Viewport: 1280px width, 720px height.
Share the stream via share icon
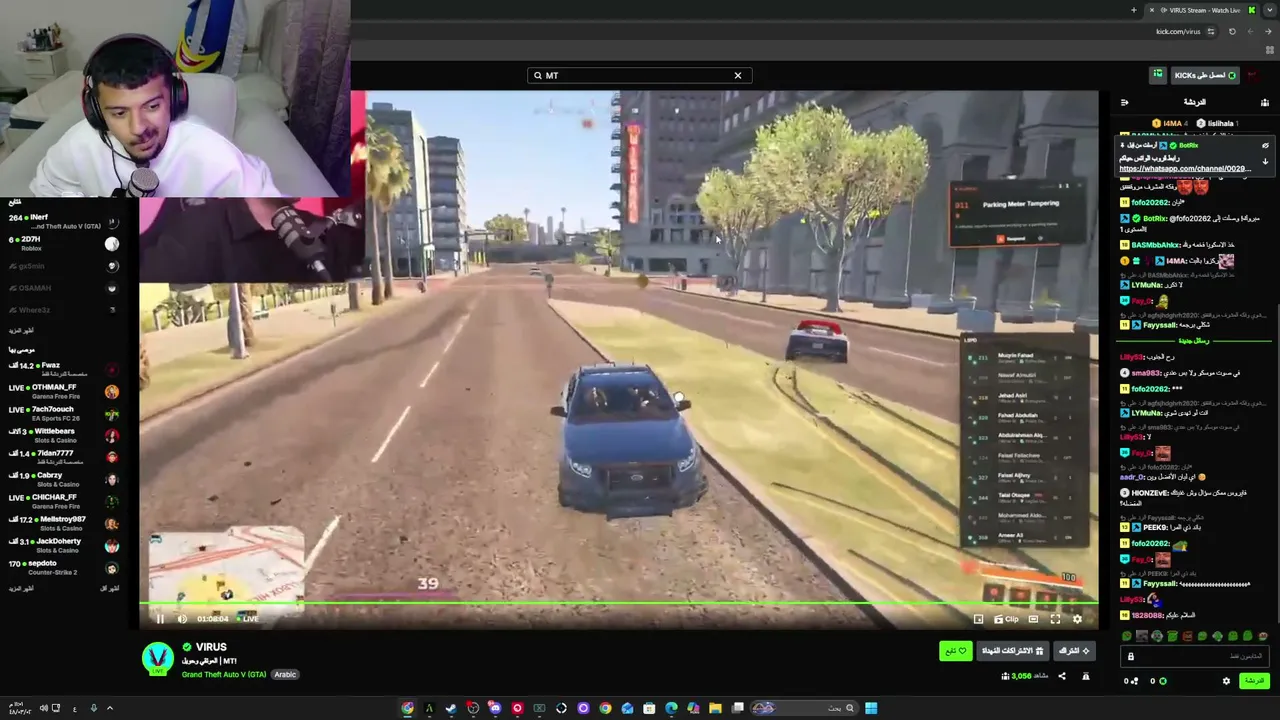pyautogui.click(x=1062, y=676)
